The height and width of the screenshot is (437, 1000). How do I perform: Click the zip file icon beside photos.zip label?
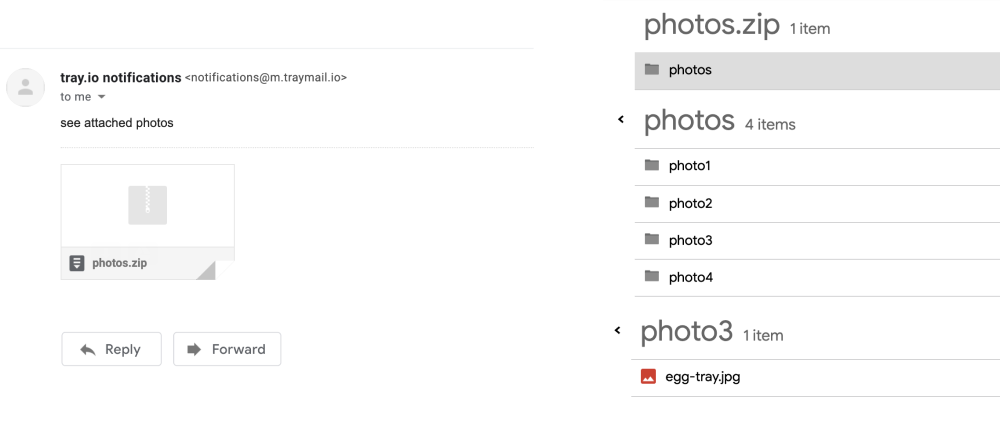coord(76,263)
